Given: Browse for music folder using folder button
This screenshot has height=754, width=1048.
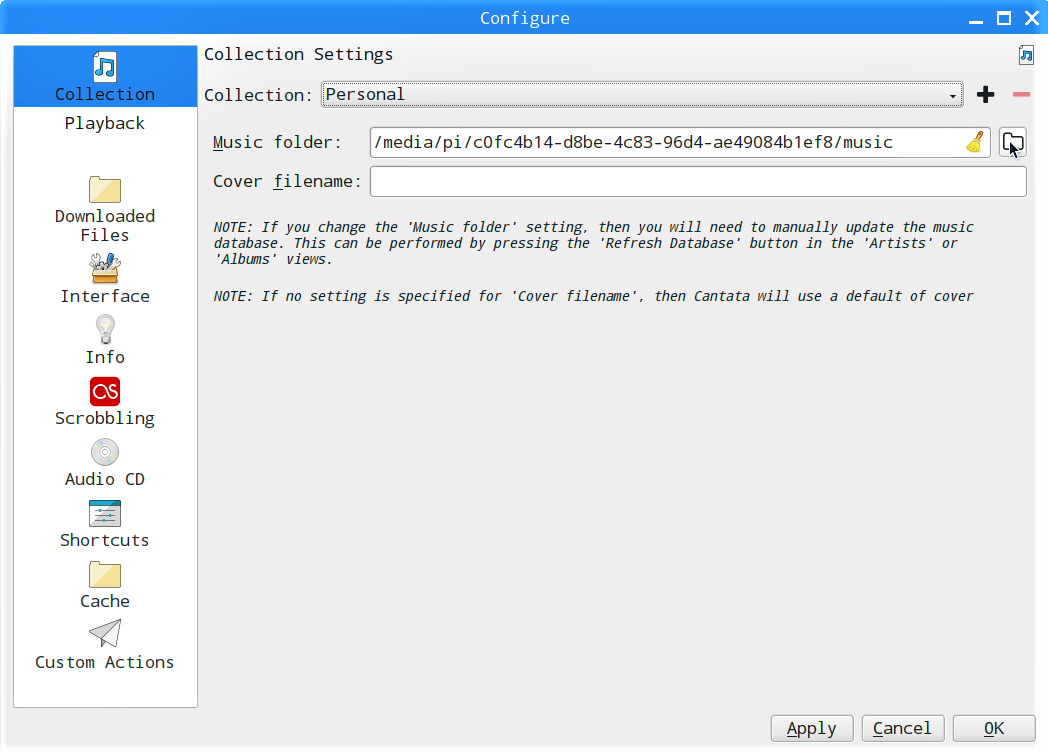Looking at the screenshot, I should click(1013, 143).
